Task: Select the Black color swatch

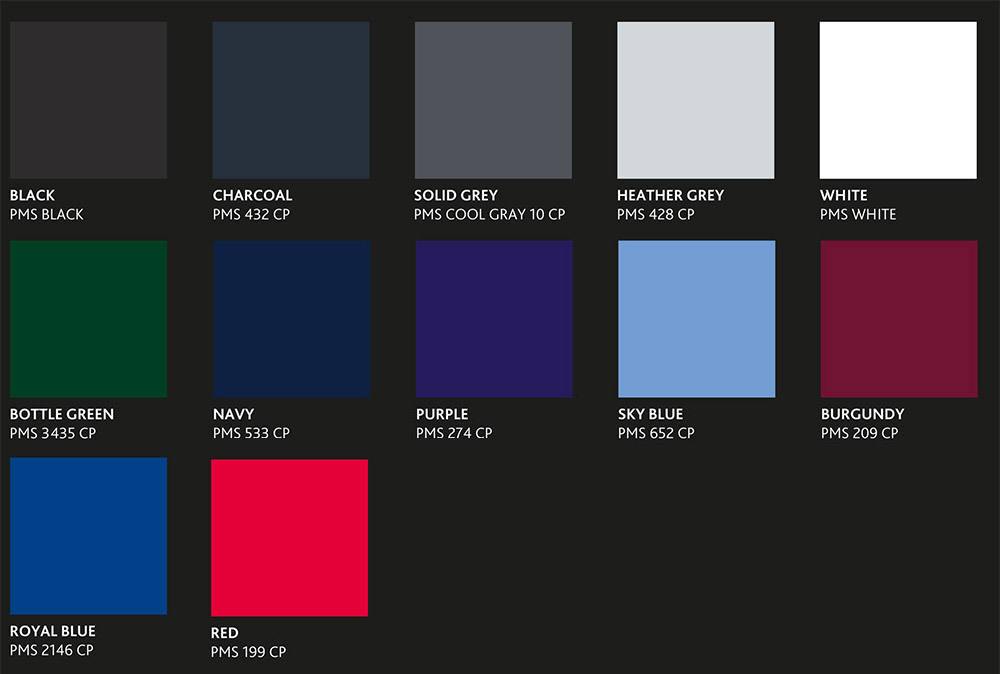Action: pos(89,100)
